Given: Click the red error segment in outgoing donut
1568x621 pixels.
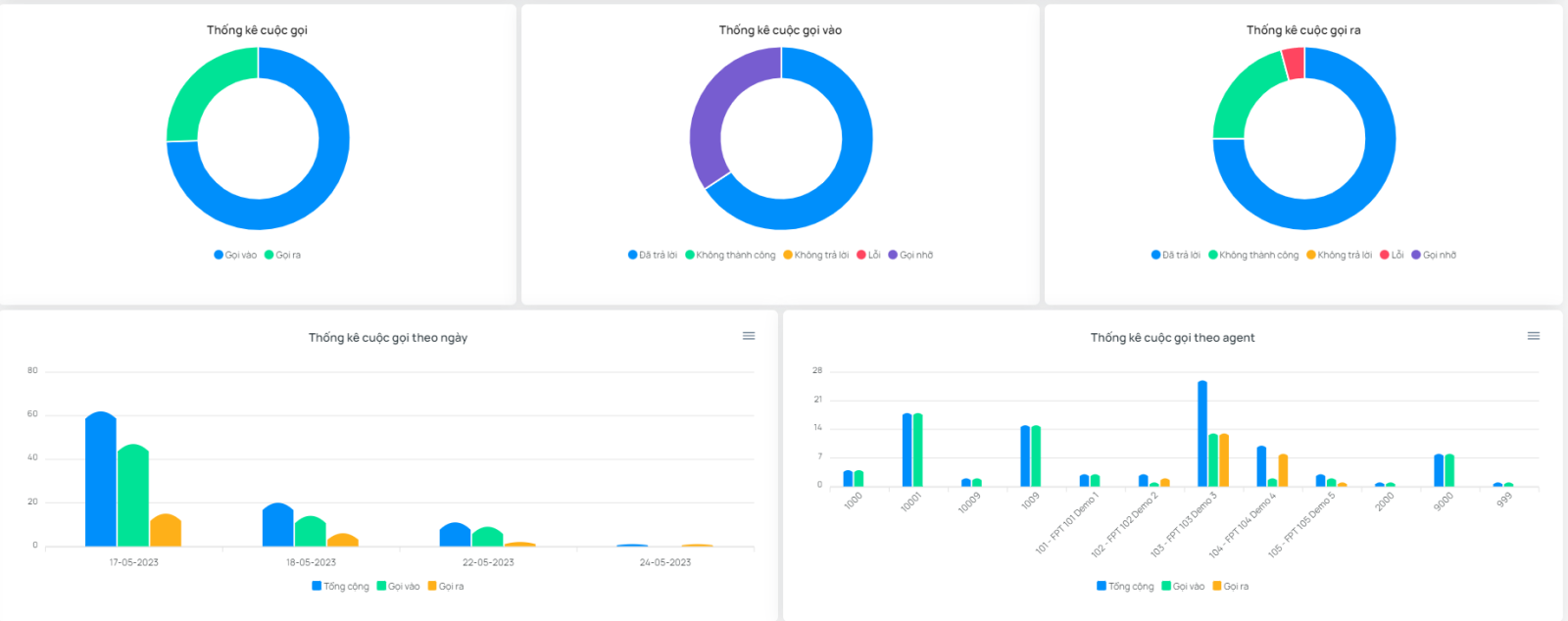Looking at the screenshot, I should pyautogui.click(x=1294, y=64).
